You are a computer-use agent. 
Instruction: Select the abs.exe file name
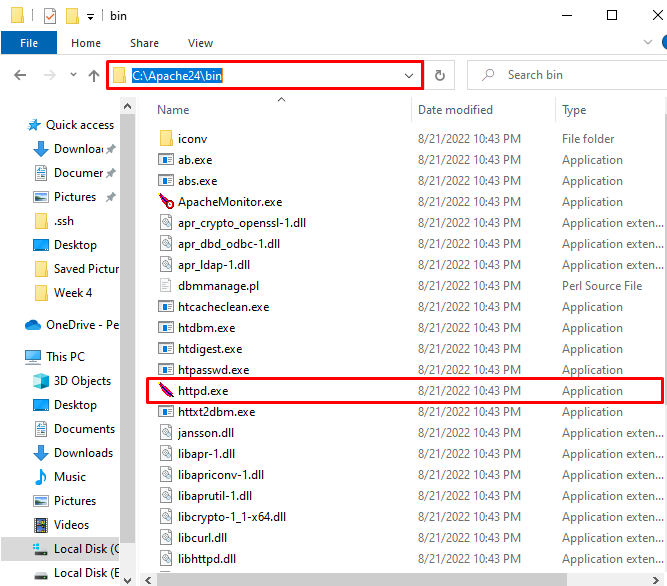(197, 181)
